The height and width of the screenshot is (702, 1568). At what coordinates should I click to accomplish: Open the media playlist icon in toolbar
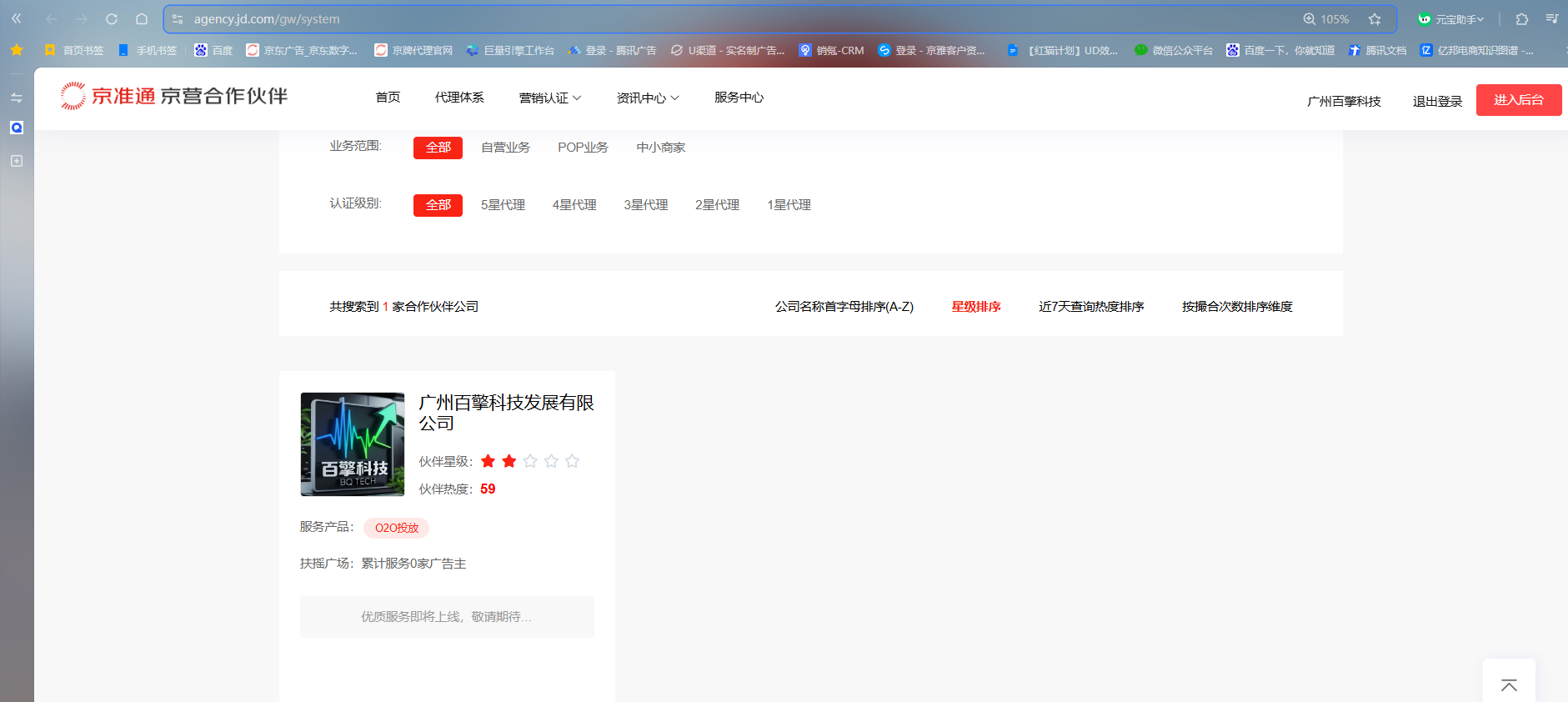(1552, 18)
